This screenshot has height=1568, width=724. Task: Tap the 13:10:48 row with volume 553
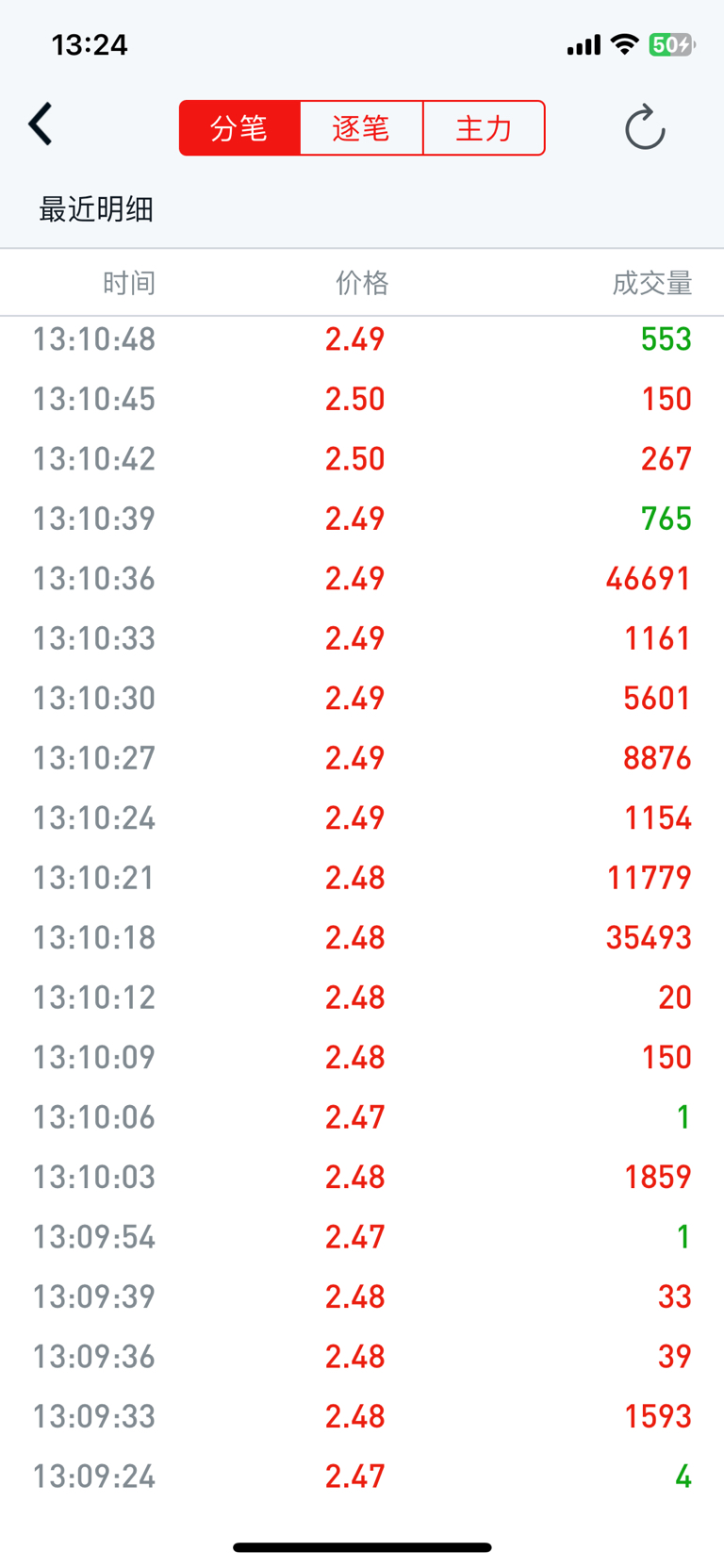click(x=362, y=338)
